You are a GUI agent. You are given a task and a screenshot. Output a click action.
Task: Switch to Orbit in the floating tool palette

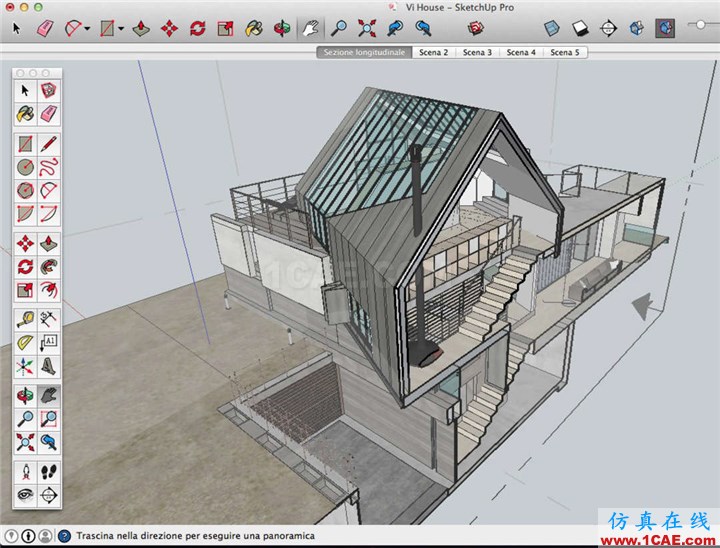25,395
